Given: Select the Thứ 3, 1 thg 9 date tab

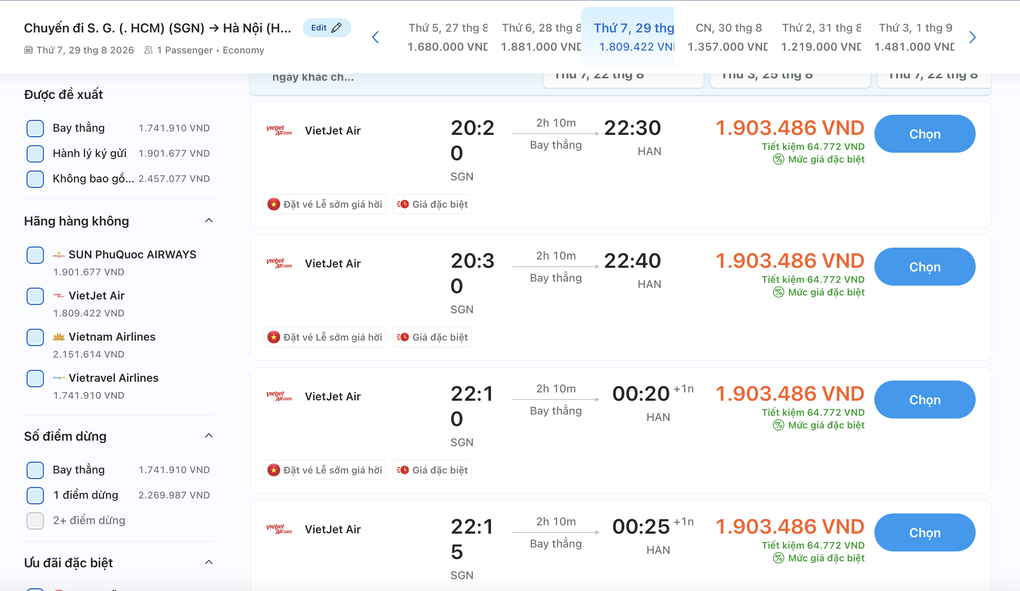Looking at the screenshot, I should pyautogui.click(x=915, y=37).
